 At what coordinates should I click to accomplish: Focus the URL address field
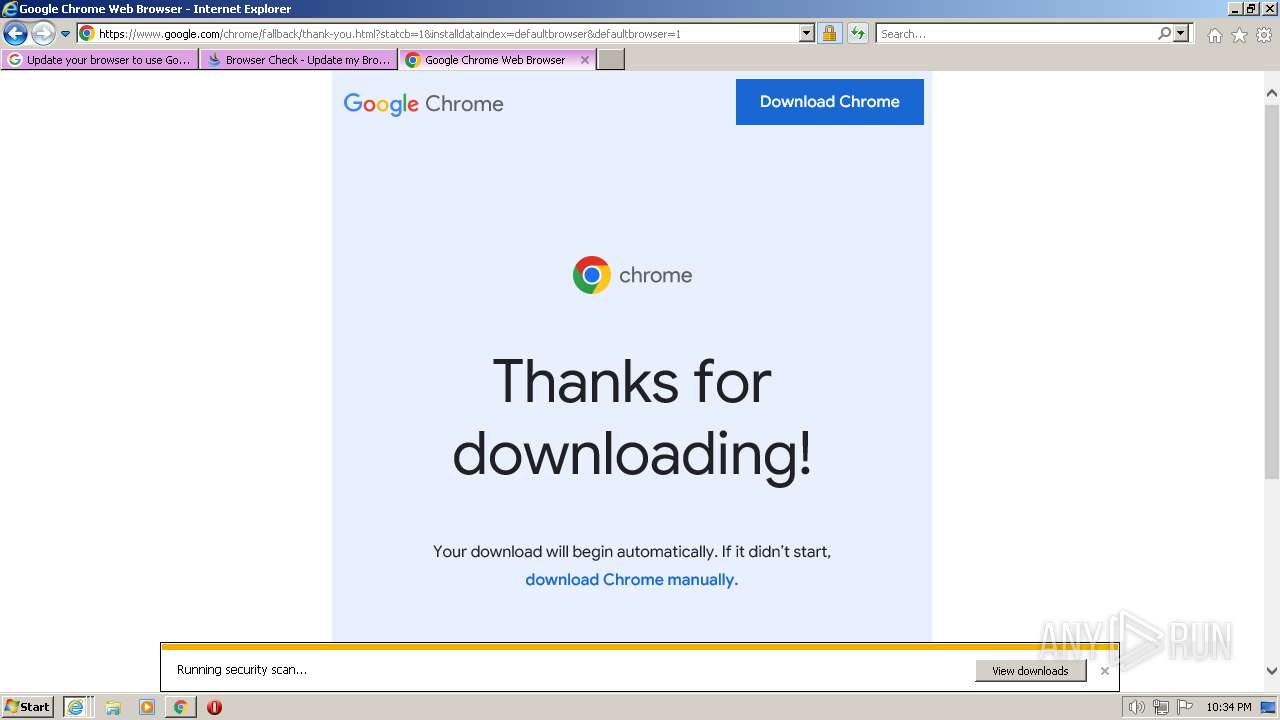pyautogui.click(x=447, y=33)
